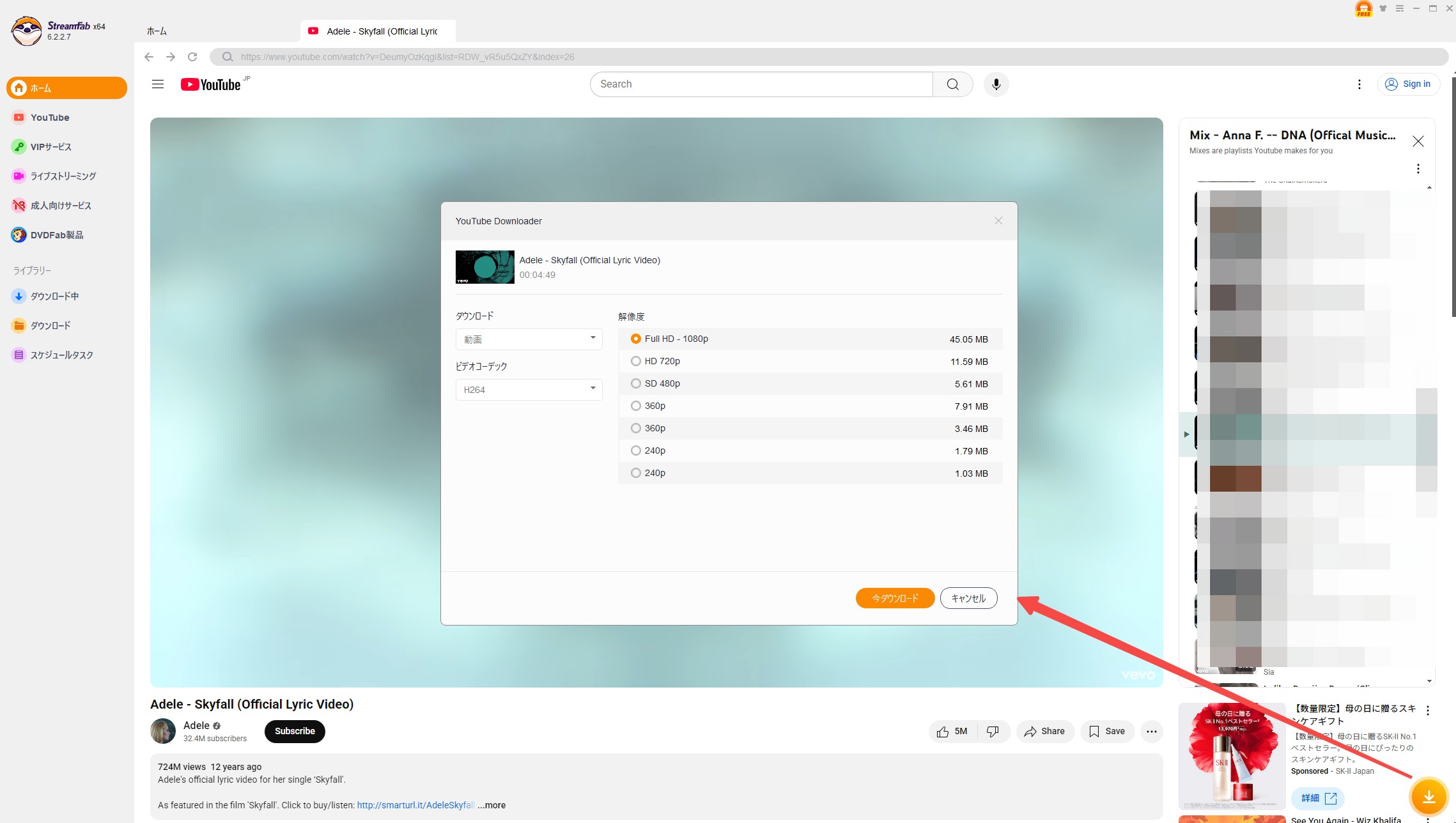Open DVDFab製品 in the sidebar
The width and height of the screenshot is (1456, 823).
[x=66, y=235]
